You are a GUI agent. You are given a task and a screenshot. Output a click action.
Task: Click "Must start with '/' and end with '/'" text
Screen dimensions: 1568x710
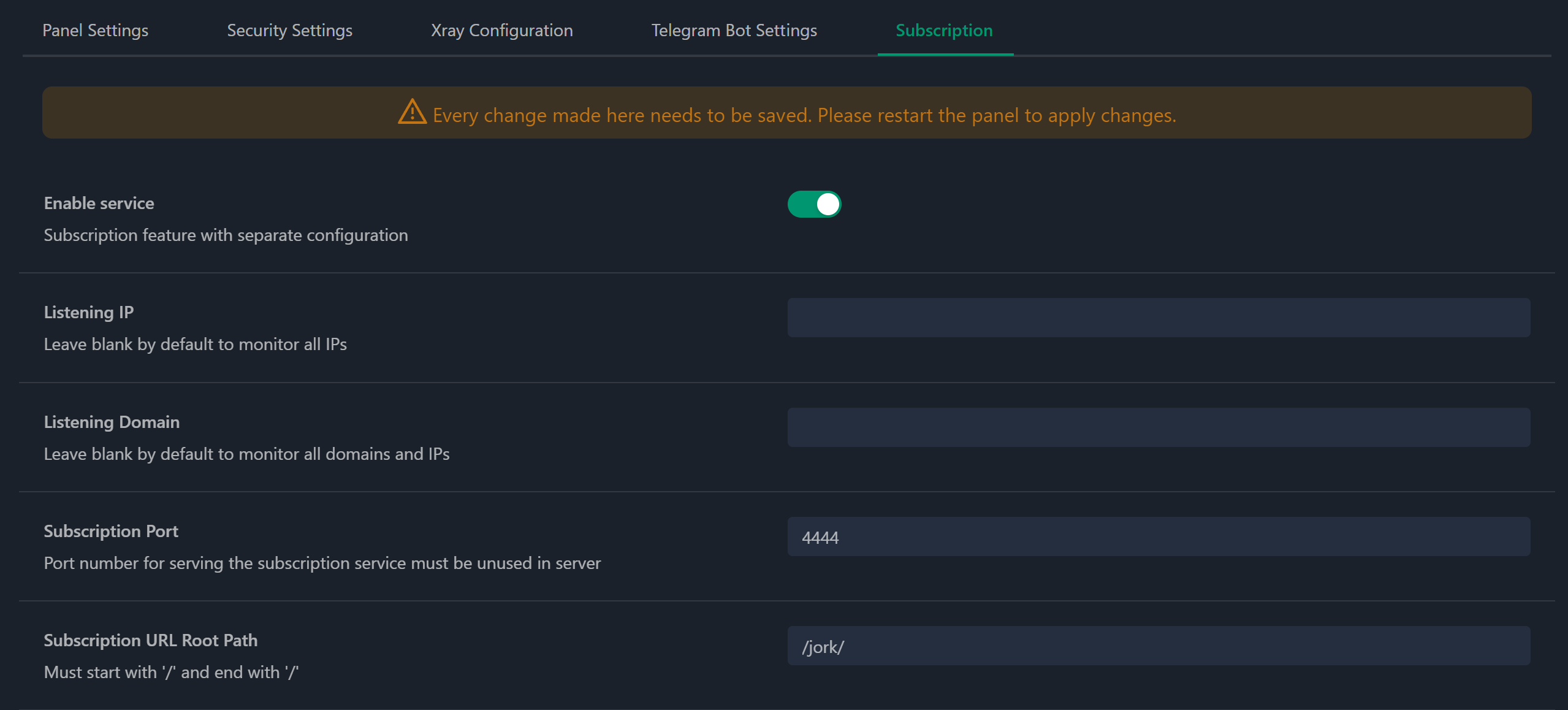171,672
